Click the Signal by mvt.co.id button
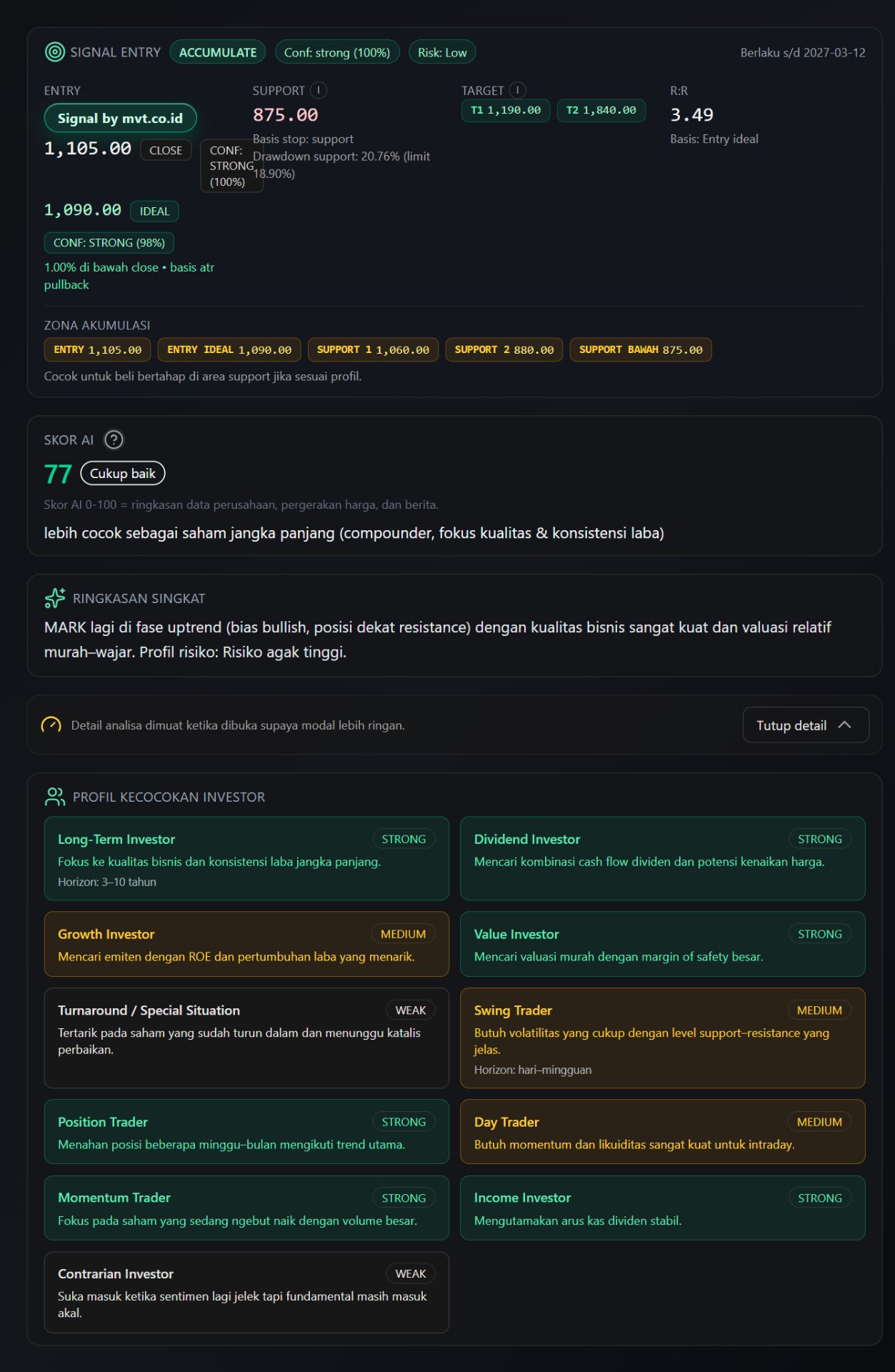This screenshot has width=895, height=1372. pos(120,118)
